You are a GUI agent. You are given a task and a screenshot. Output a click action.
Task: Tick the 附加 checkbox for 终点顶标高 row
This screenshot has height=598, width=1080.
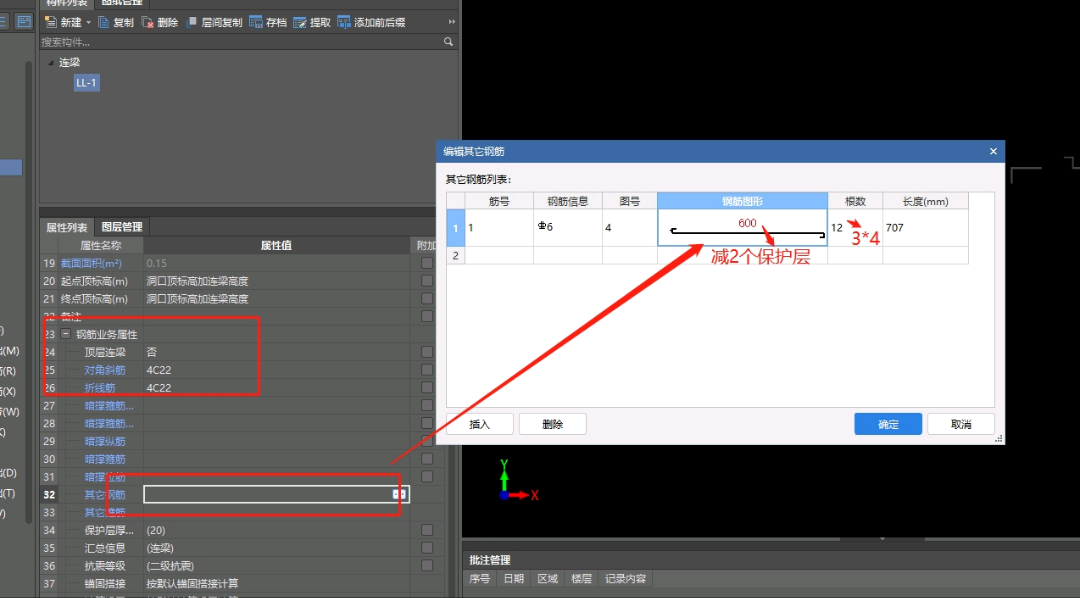coord(427,299)
